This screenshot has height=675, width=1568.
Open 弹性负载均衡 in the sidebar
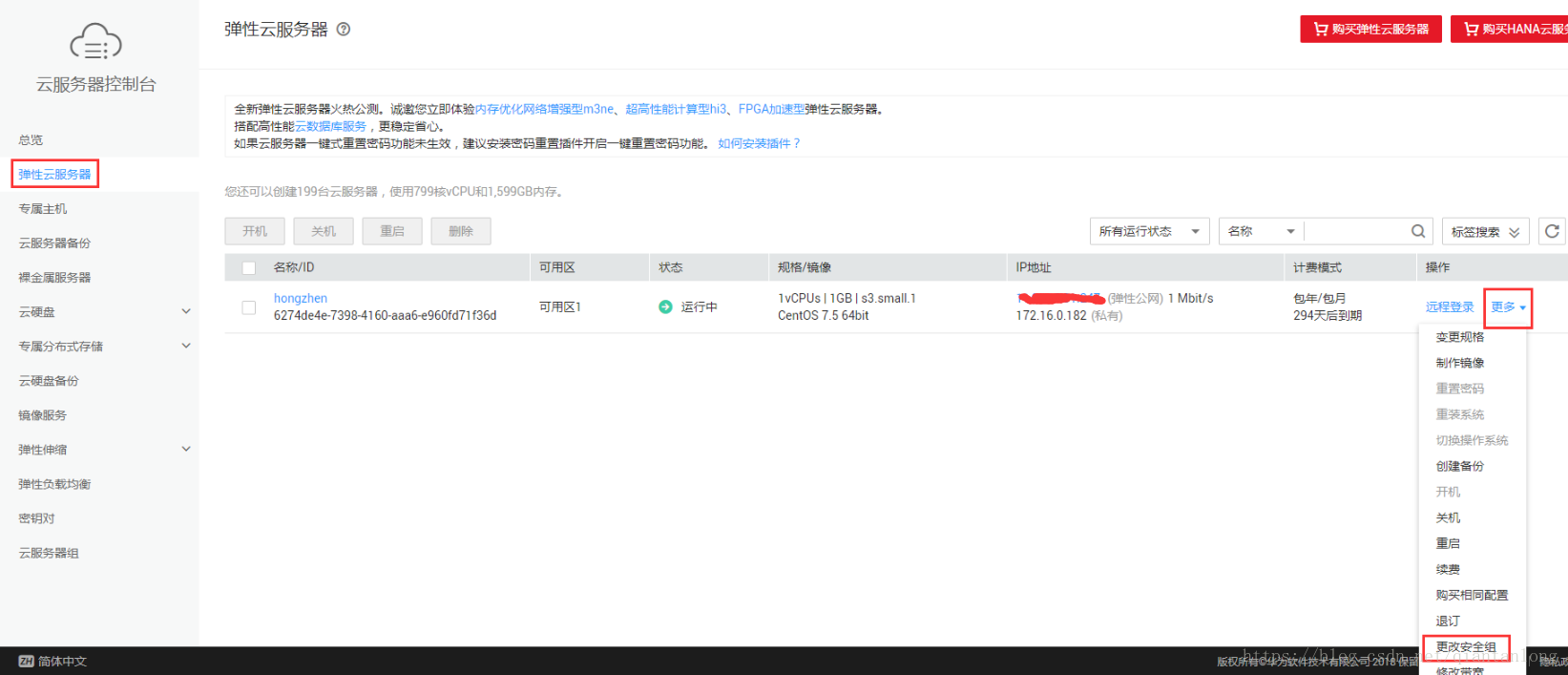[x=54, y=483]
